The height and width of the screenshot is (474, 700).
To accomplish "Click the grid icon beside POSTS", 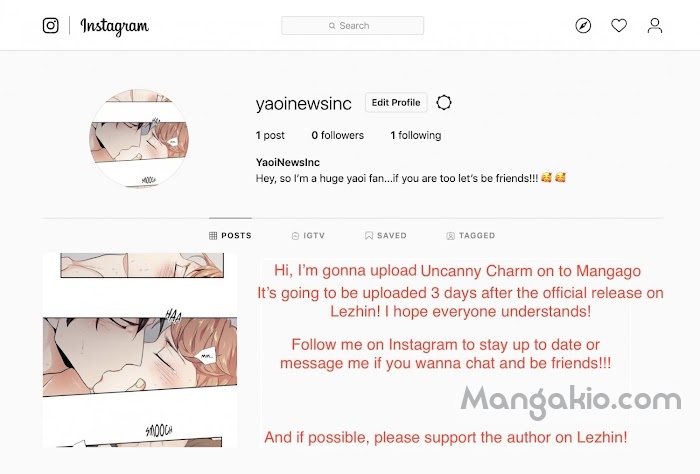I will (x=213, y=236).
